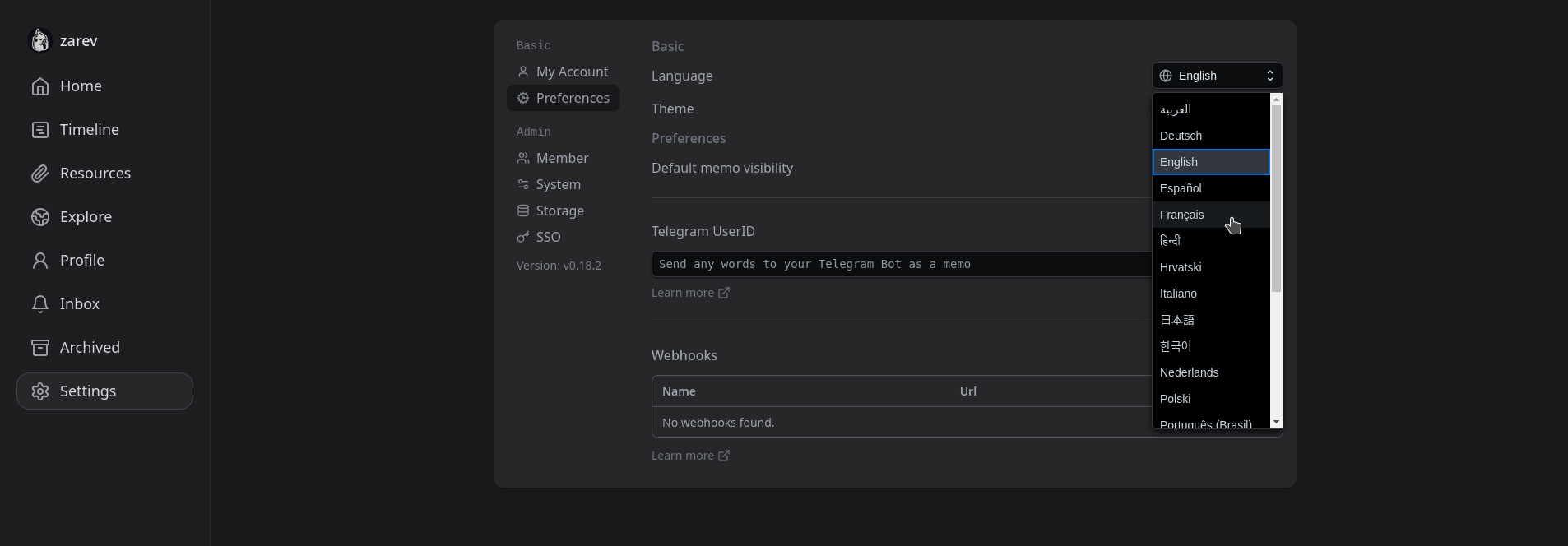Click the Archived box icon
1568x546 pixels.
(x=40, y=348)
